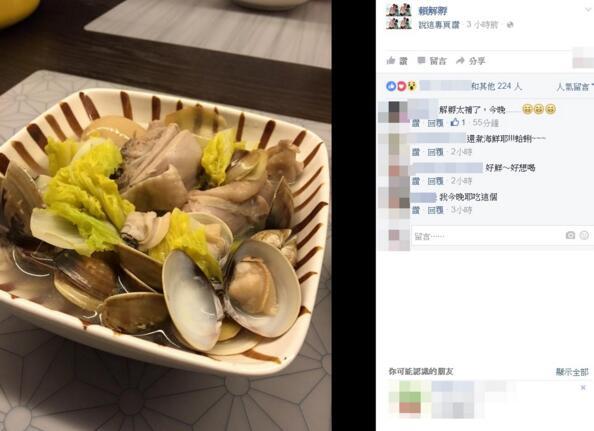Reply to the comment 我今晚耶吃這個
The width and height of the screenshot is (594, 431).
435,210
